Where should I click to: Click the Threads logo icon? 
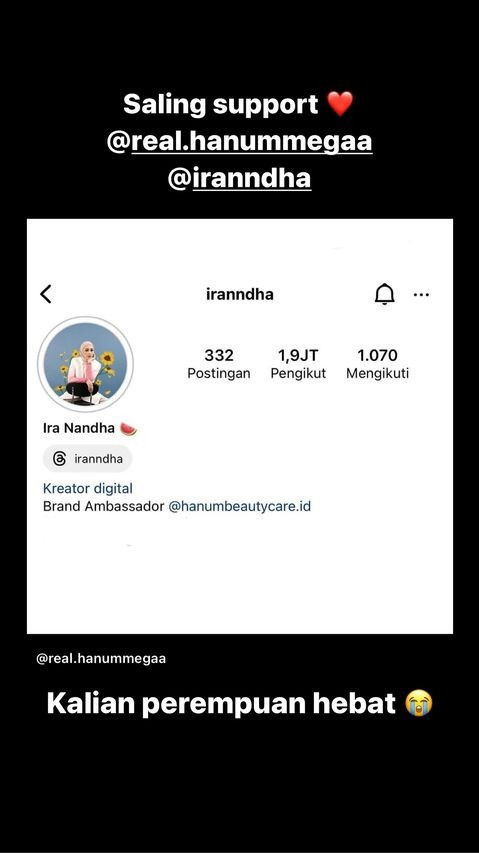point(59,459)
